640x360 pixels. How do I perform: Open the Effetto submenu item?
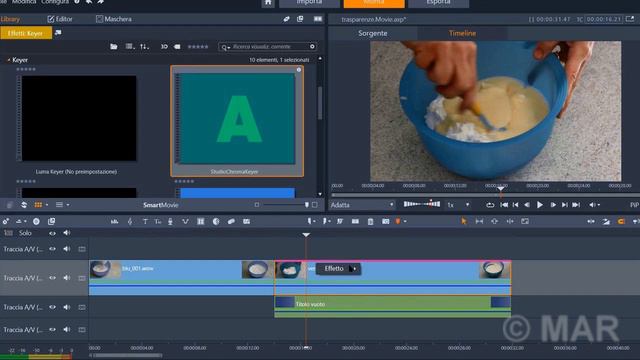pyautogui.click(x=339, y=269)
